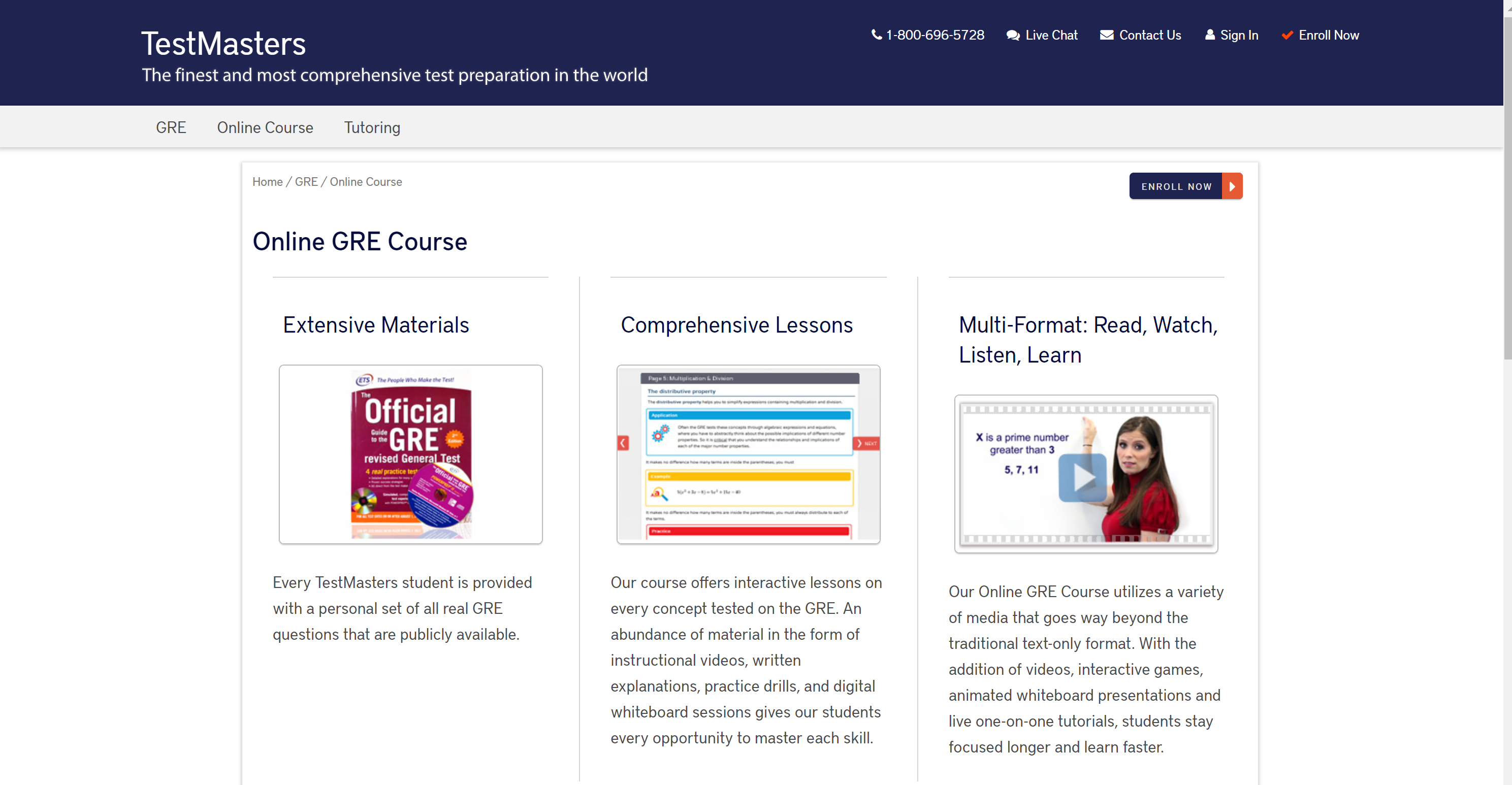Play the prime number video
The height and width of the screenshot is (785, 1512).
point(1082,478)
